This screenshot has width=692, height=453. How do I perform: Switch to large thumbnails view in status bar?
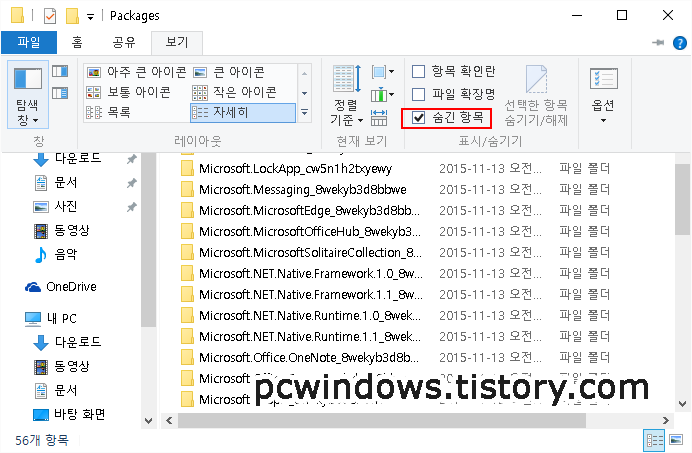(x=676, y=440)
